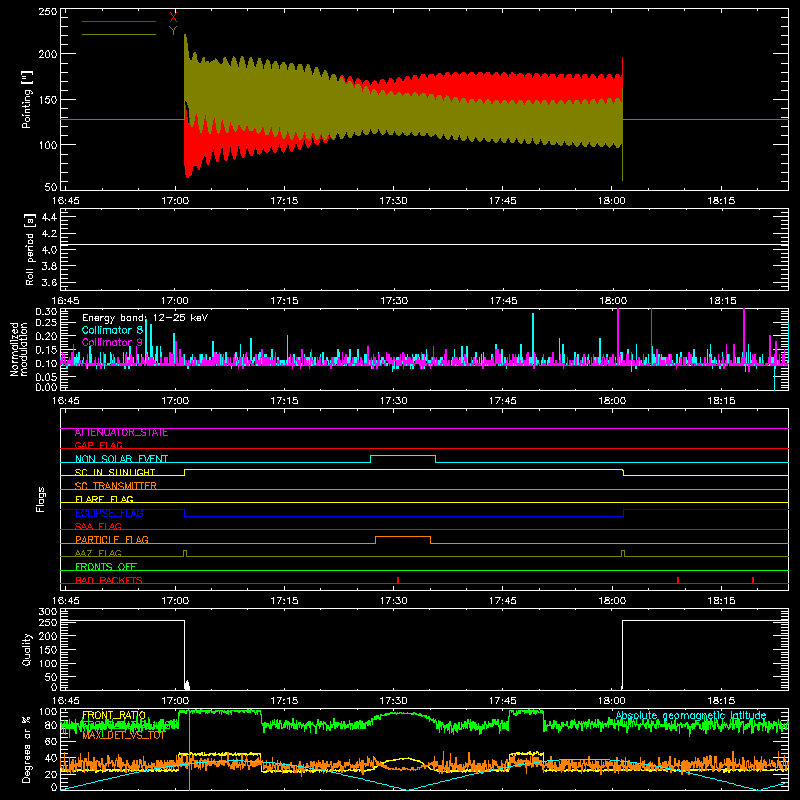Click the Pointing axis title

click(27, 99)
